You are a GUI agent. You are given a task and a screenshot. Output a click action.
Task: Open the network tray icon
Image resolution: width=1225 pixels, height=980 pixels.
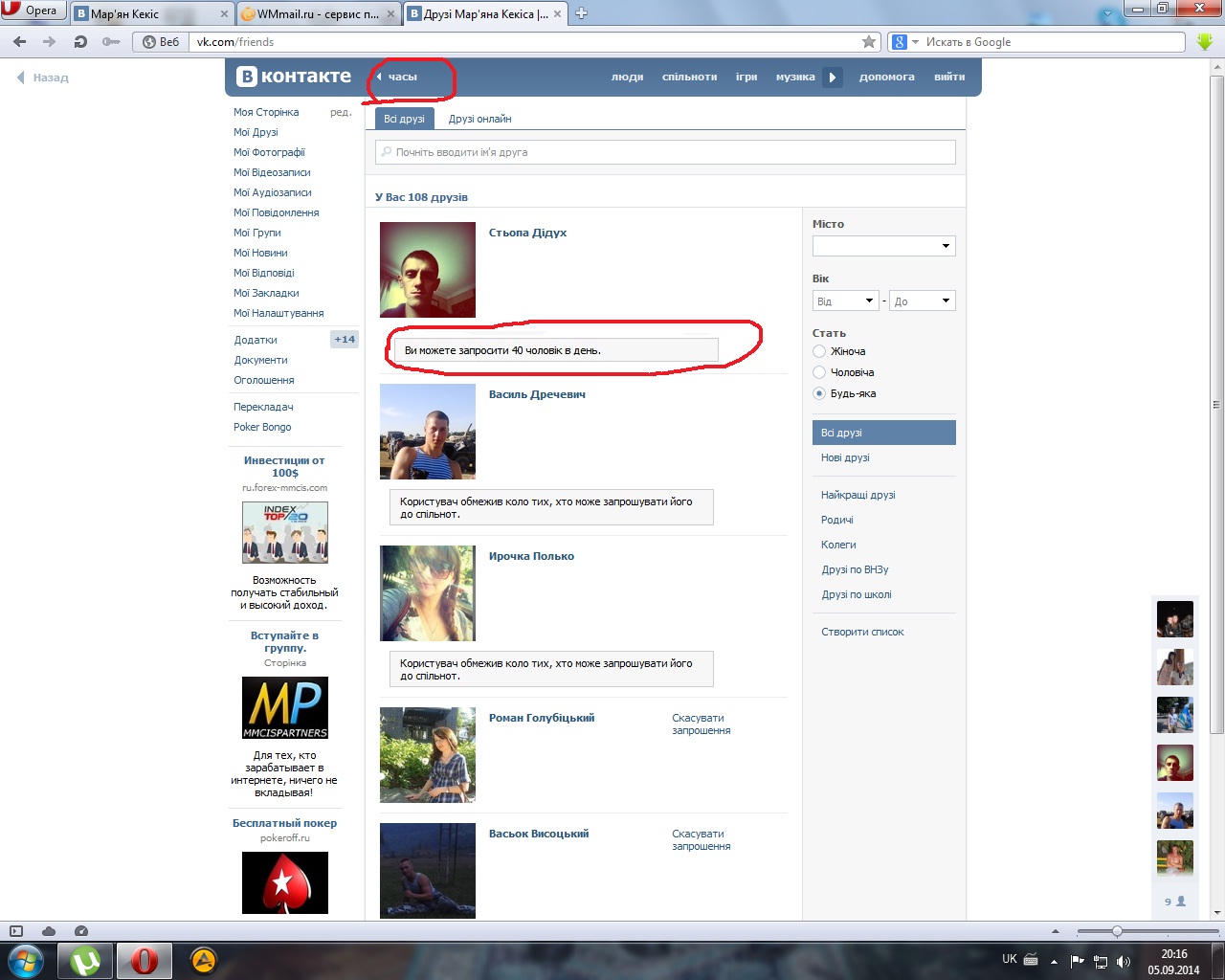click(1101, 961)
